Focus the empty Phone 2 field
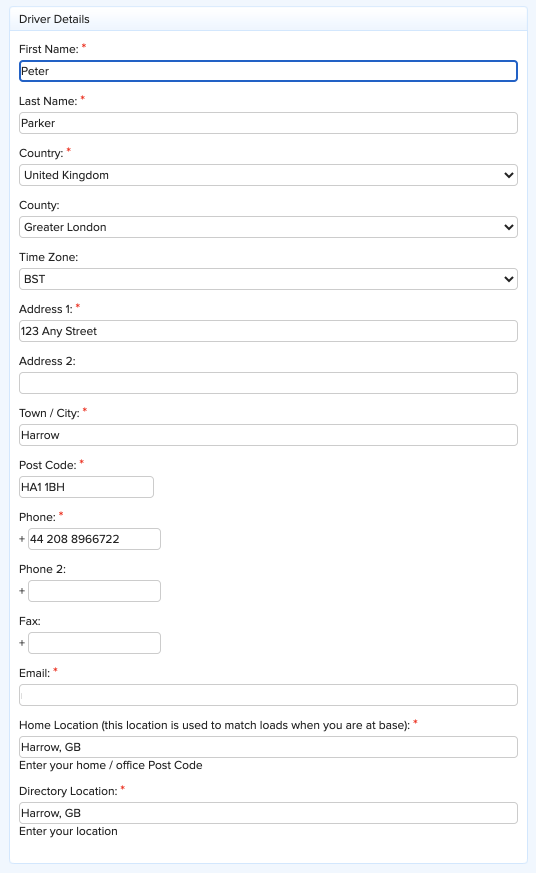Viewport: 536px width, 873px height. pyautogui.click(x=95, y=591)
